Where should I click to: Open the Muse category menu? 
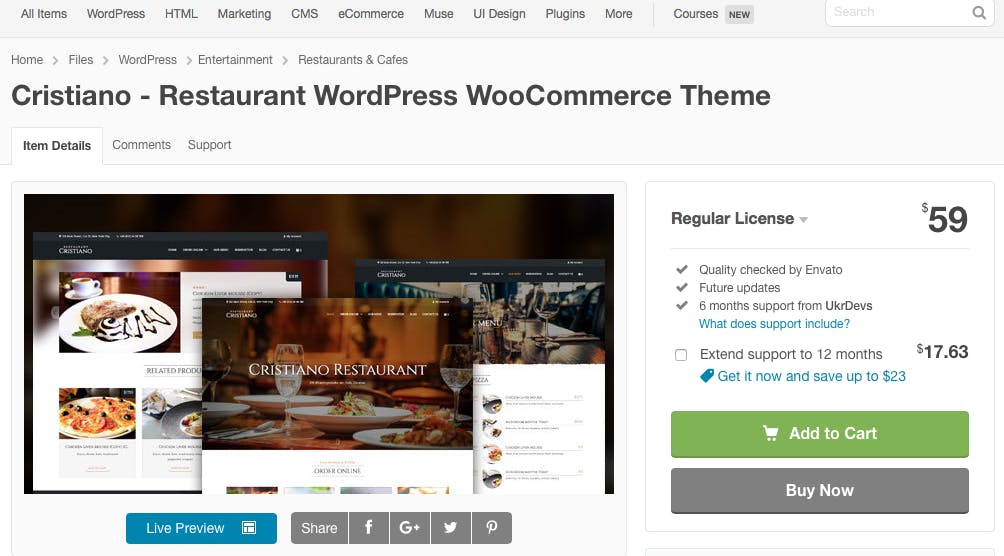click(x=439, y=13)
